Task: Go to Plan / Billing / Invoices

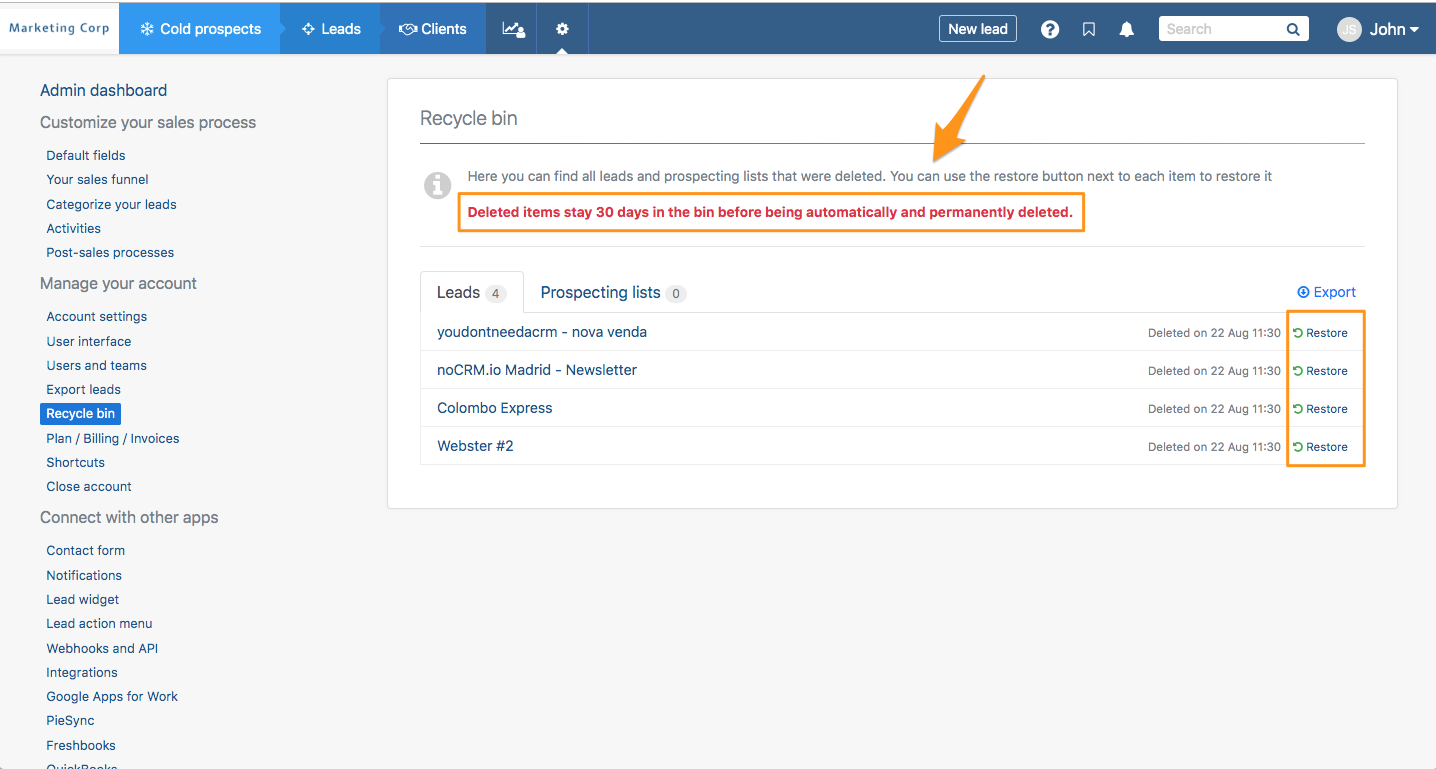Action: click(x=112, y=438)
